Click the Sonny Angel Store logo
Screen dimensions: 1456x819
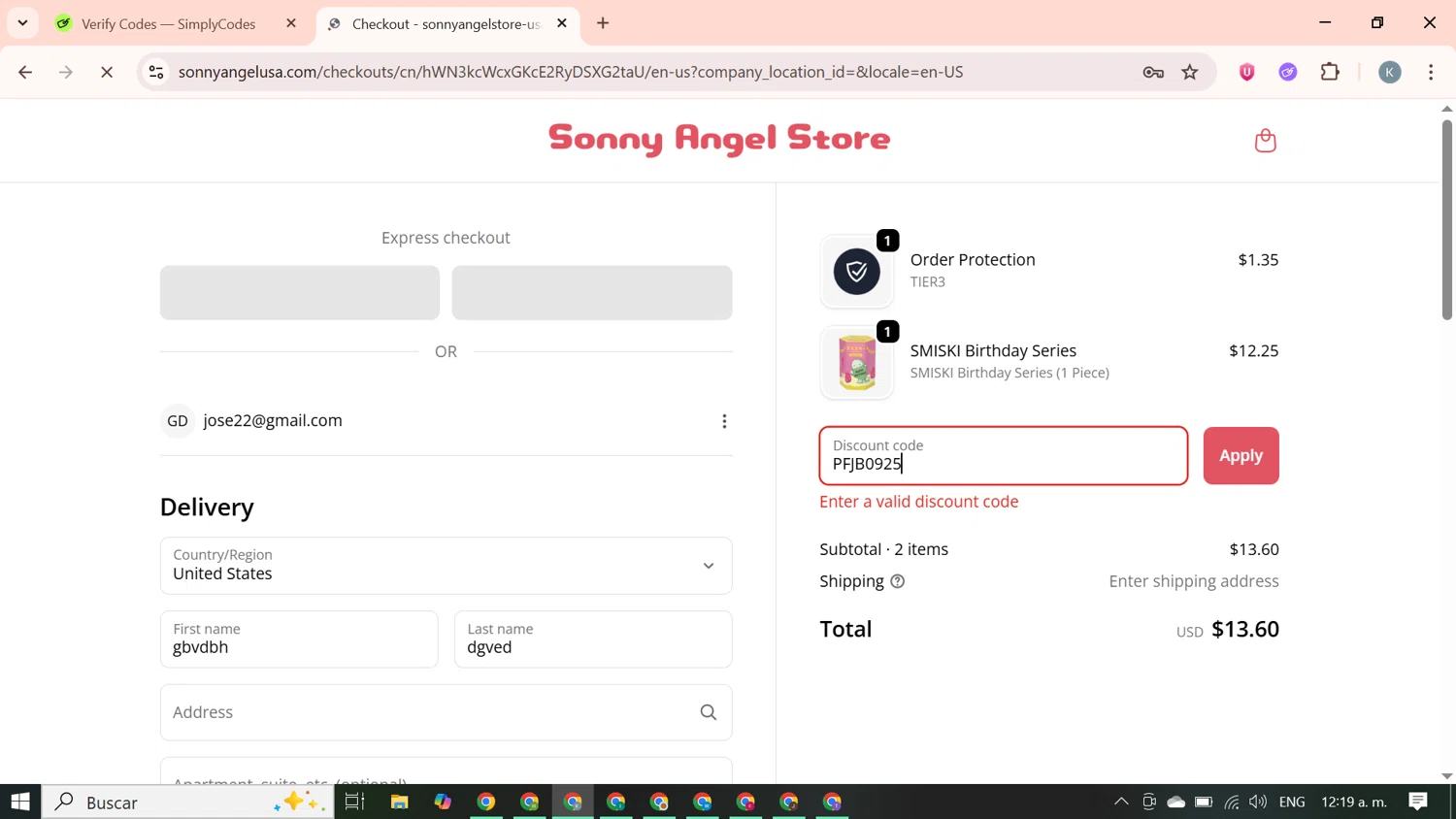(719, 139)
